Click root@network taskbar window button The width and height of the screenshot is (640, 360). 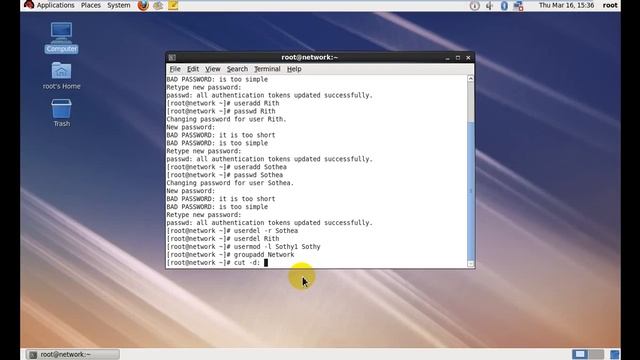pyautogui.click(x=73, y=354)
